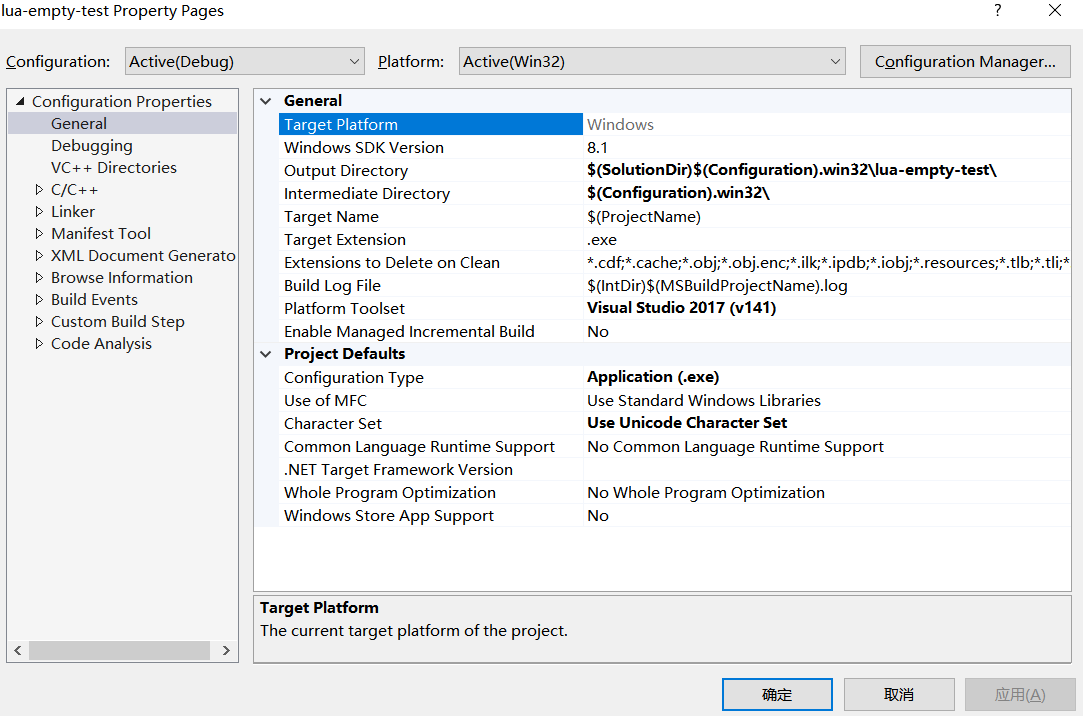The height and width of the screenshot is (716, 1083).
Task: Click the help question mark icon
Action: tap(997, 11)
